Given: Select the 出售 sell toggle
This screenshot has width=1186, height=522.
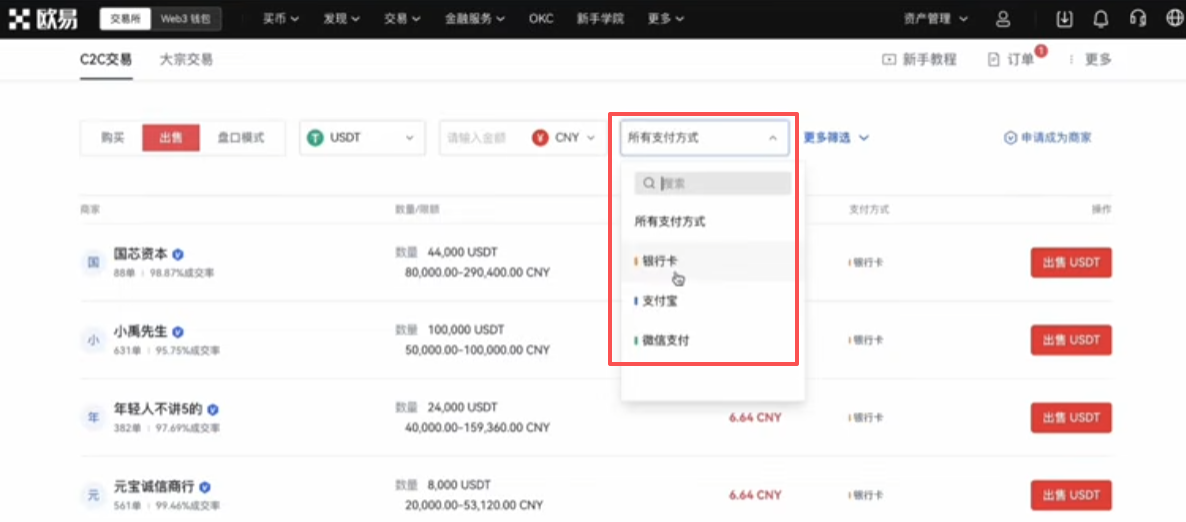Looking at the screenshot, I should point(171,138).
